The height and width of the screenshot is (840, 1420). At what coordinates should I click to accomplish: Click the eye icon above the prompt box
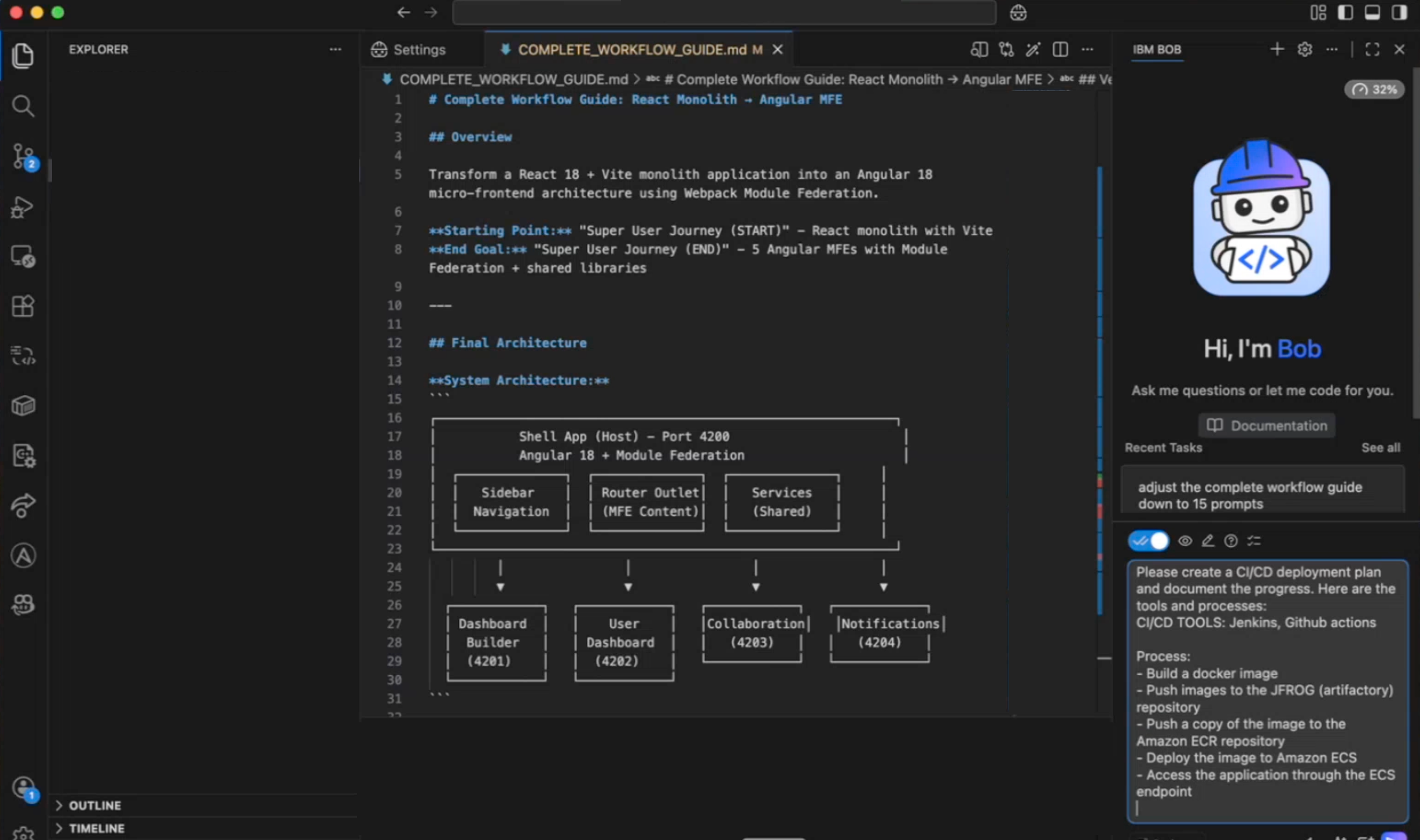click(1185, 541)
